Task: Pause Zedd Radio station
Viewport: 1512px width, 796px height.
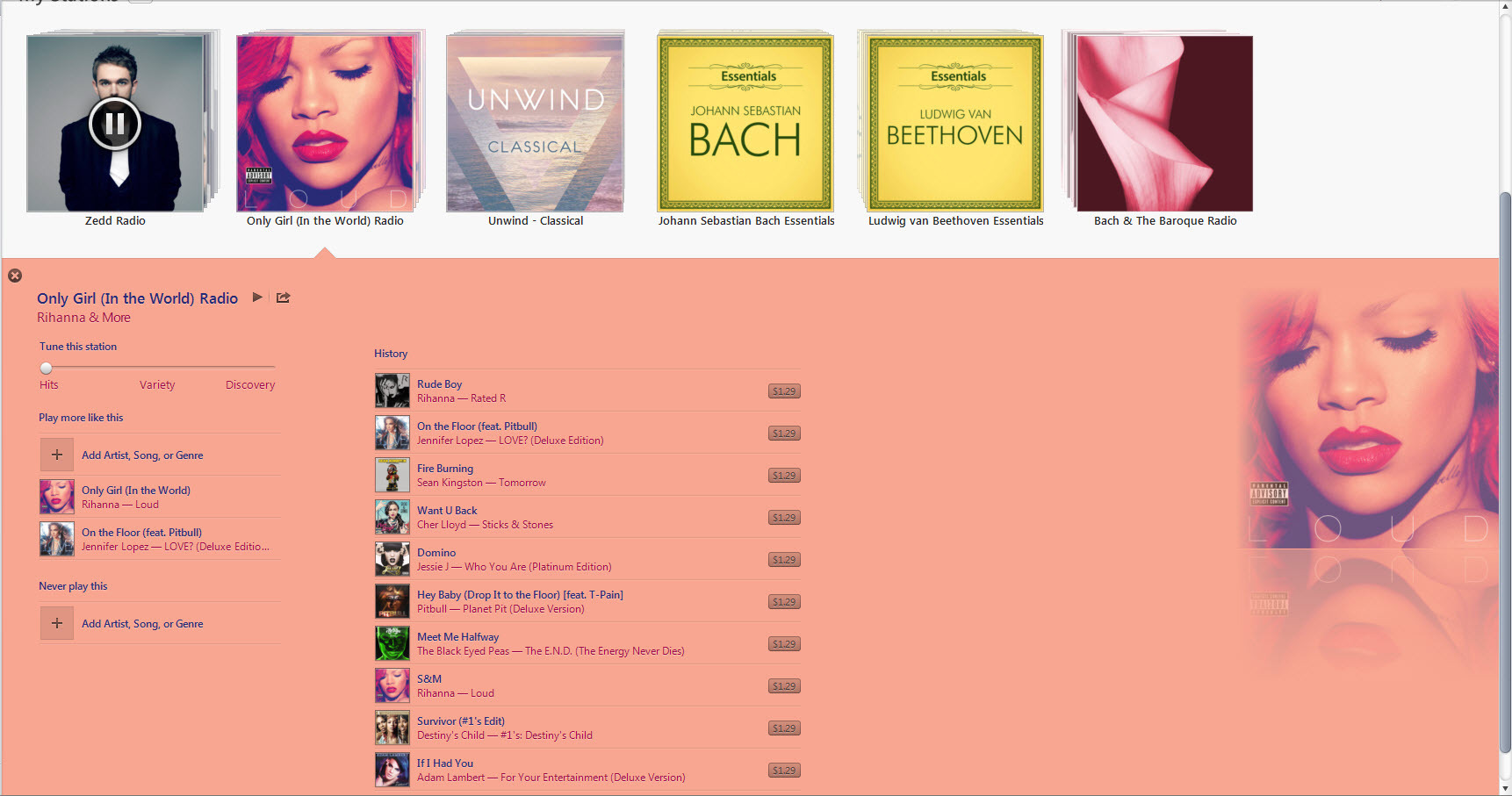Action: pos(115,124)
